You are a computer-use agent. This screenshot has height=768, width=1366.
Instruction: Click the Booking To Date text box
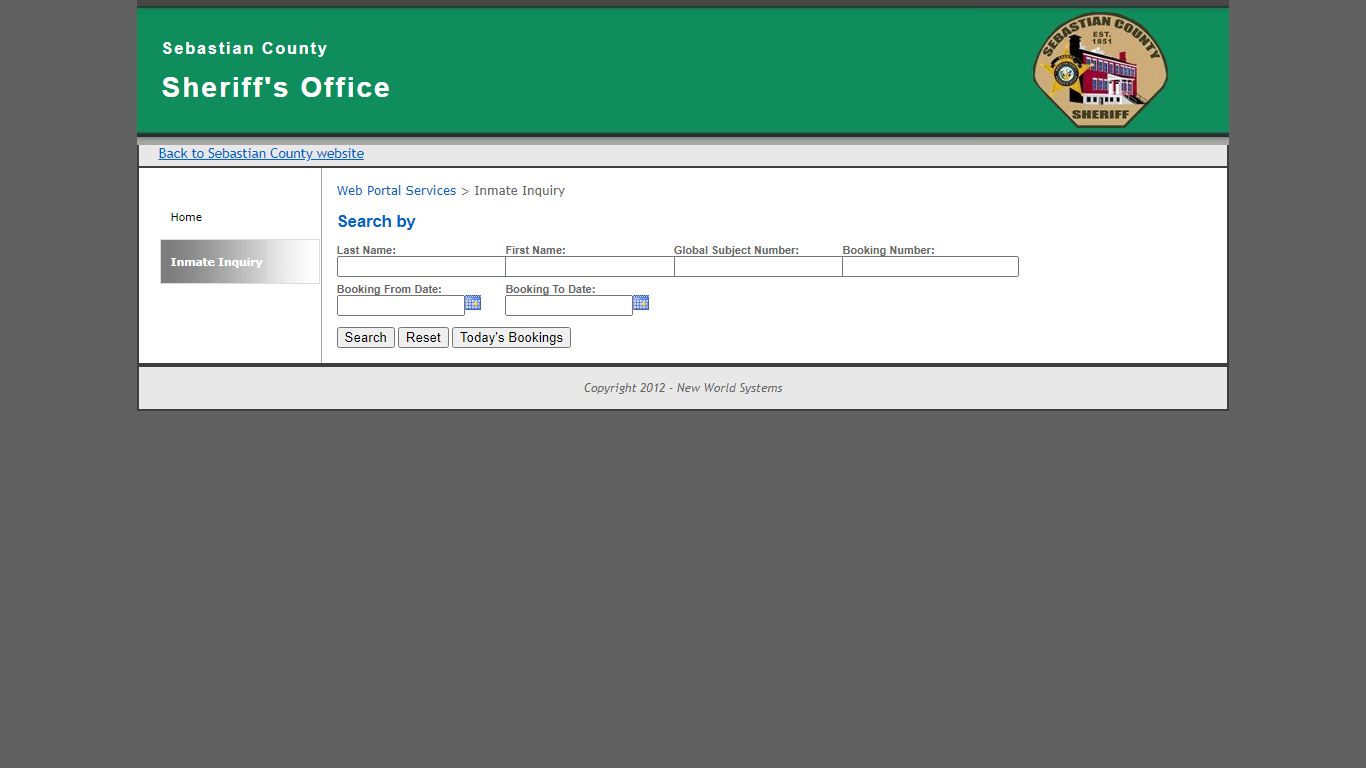[x=569, y=306]
